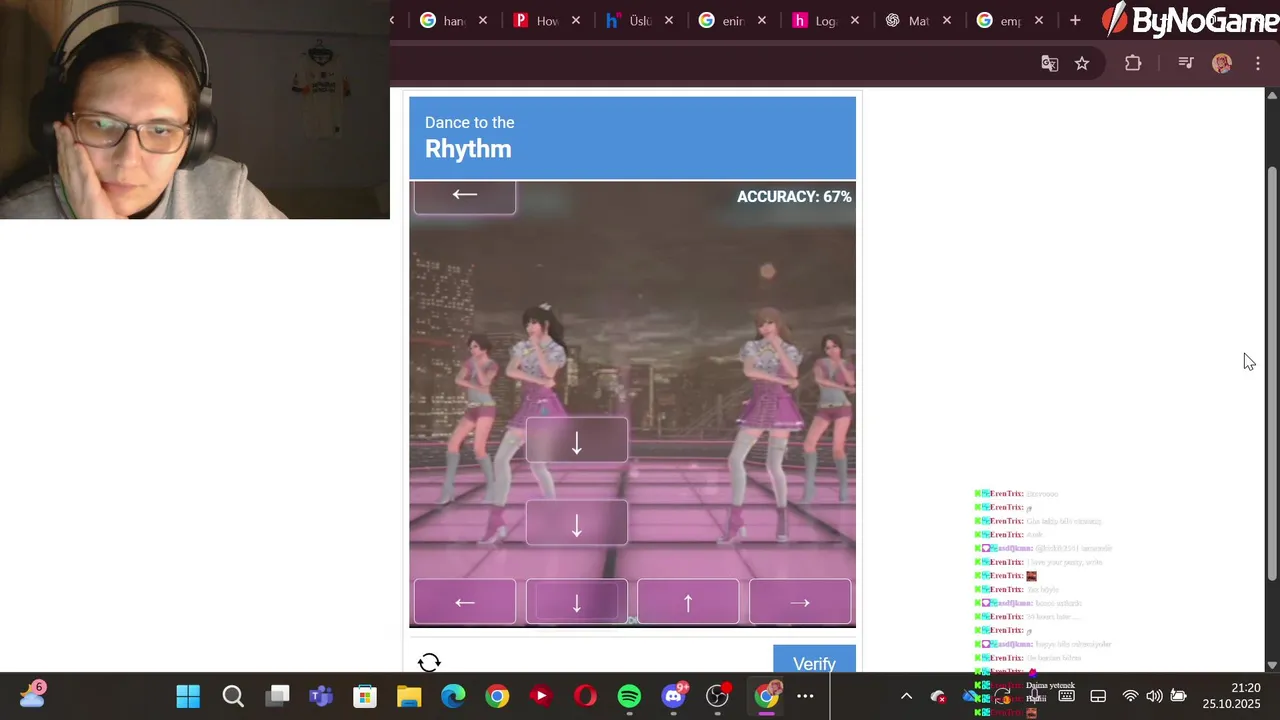
Task: Close the 'enin' Google tab
Action: (x=762, y=20)
